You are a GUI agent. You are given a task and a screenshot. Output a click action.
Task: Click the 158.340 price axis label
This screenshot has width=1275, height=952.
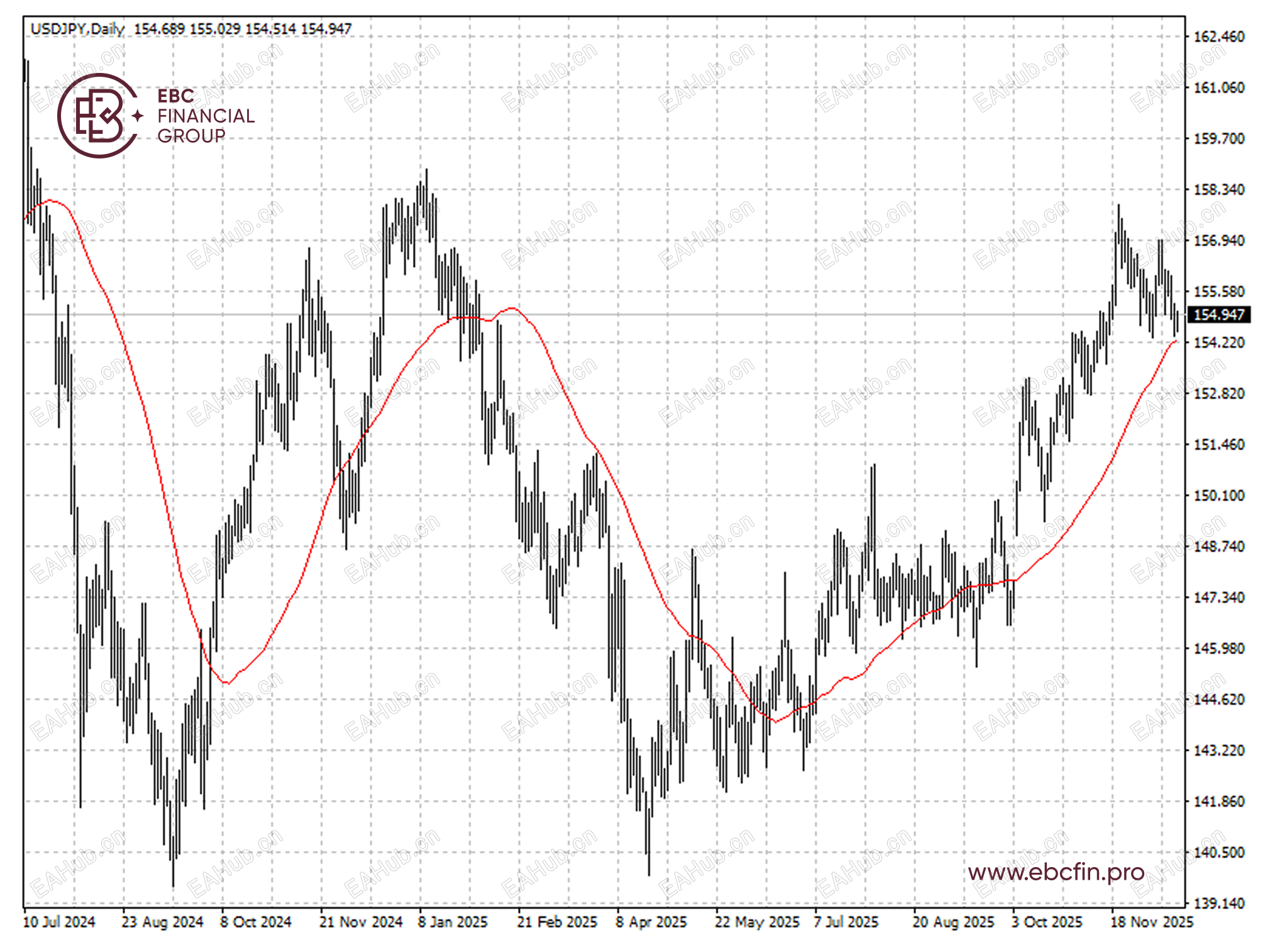pos(1218,189)
